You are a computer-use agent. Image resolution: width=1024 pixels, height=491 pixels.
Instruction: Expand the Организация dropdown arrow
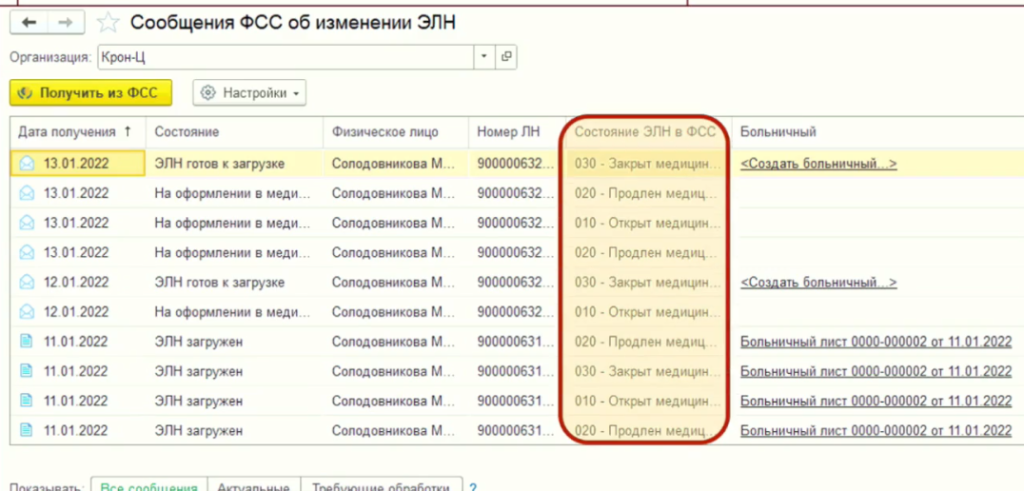click(484, 57)
